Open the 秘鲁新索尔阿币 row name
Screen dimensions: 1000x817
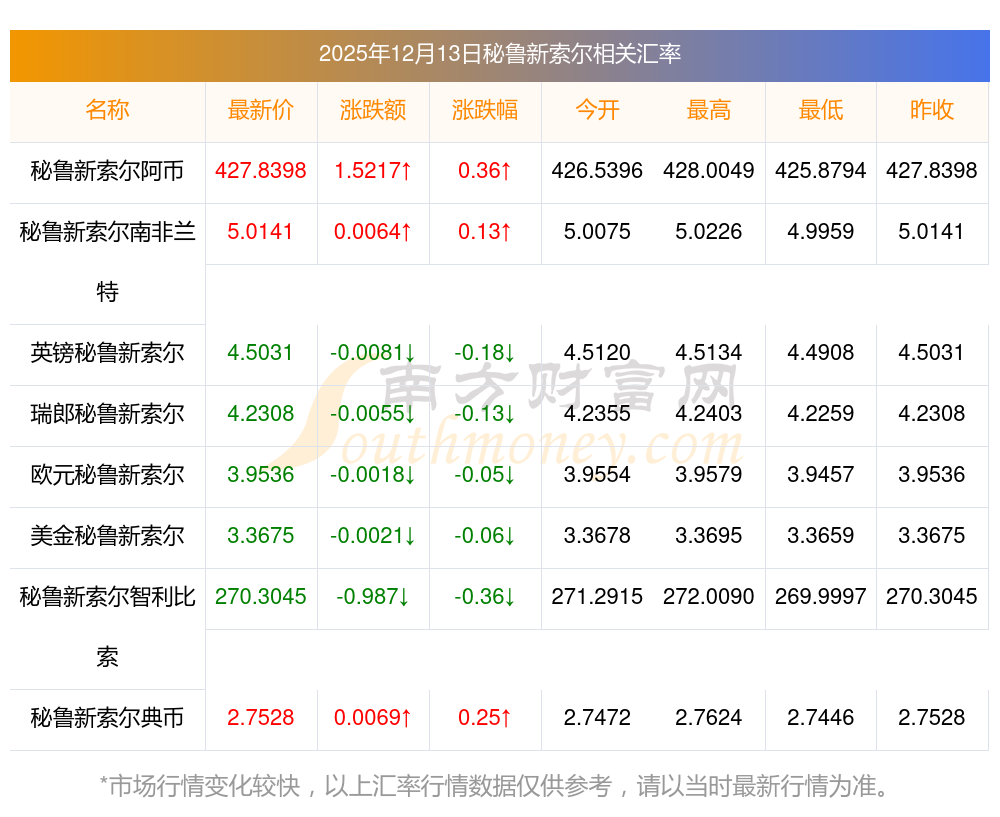click(x=107, y=171)
